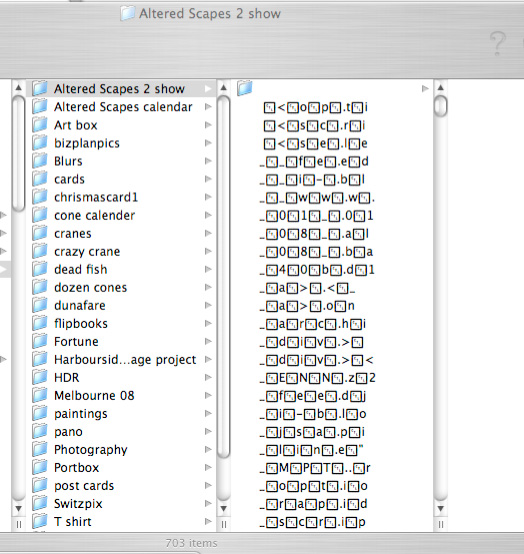Image resolution: width=524 pixels, height=554 pixels.
Task: Expand arrow beside Photography folder
Action: coord(208,449)
